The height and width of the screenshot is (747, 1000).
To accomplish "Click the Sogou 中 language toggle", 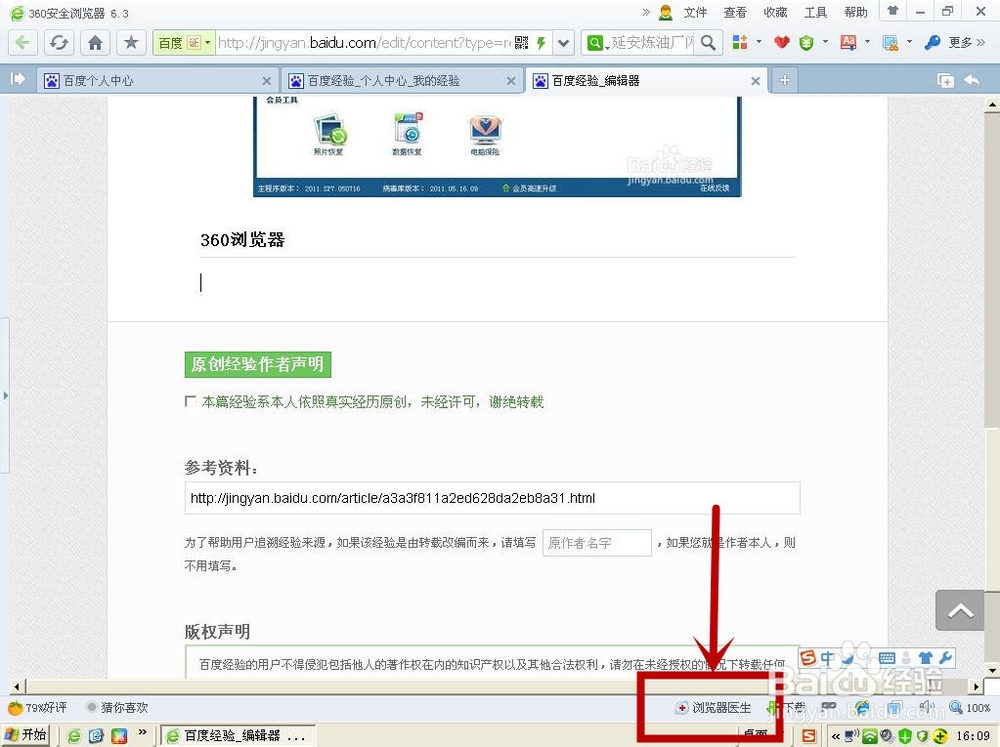I will 827,658.
